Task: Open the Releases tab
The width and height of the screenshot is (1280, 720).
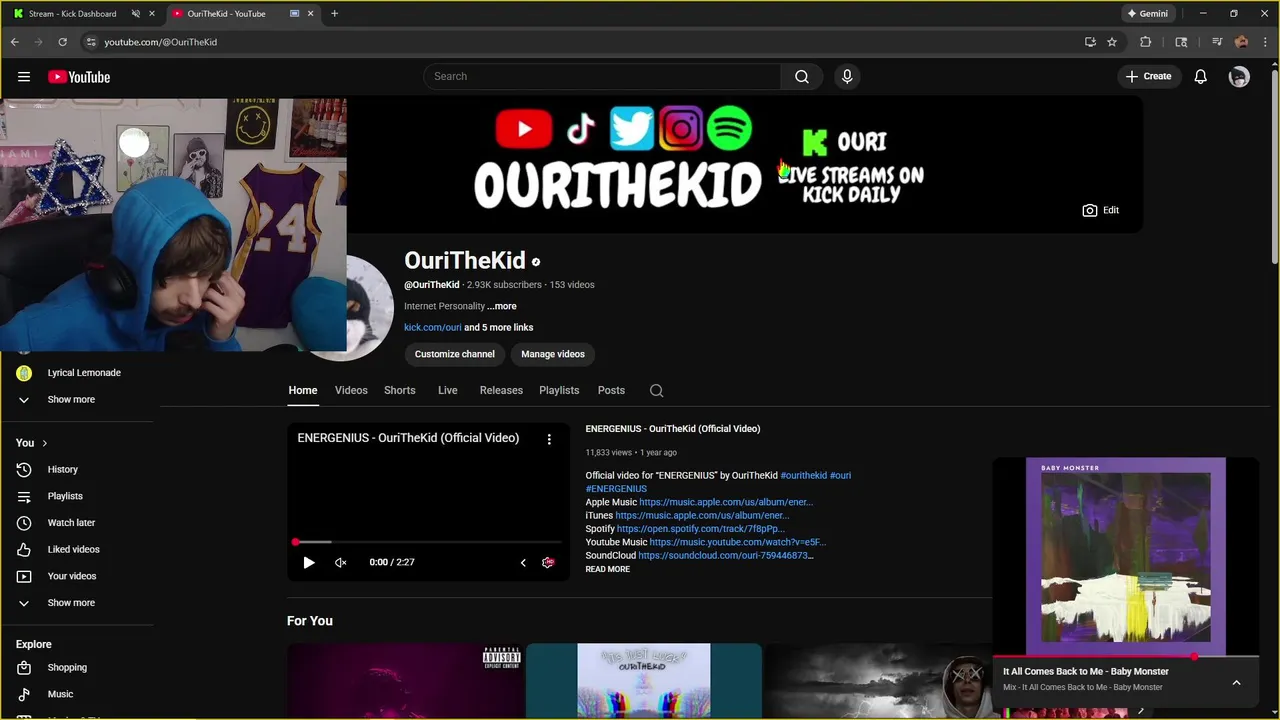Action: (x=501, y=390)
